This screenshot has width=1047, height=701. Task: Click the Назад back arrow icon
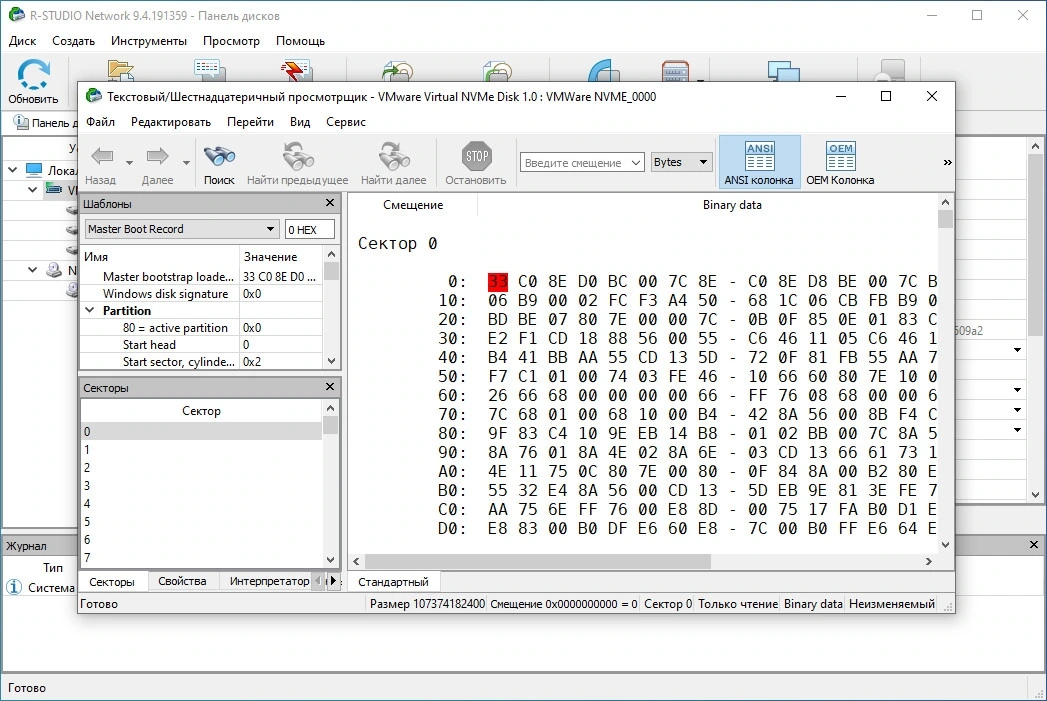pyautogui.click(x=102, y=156)
